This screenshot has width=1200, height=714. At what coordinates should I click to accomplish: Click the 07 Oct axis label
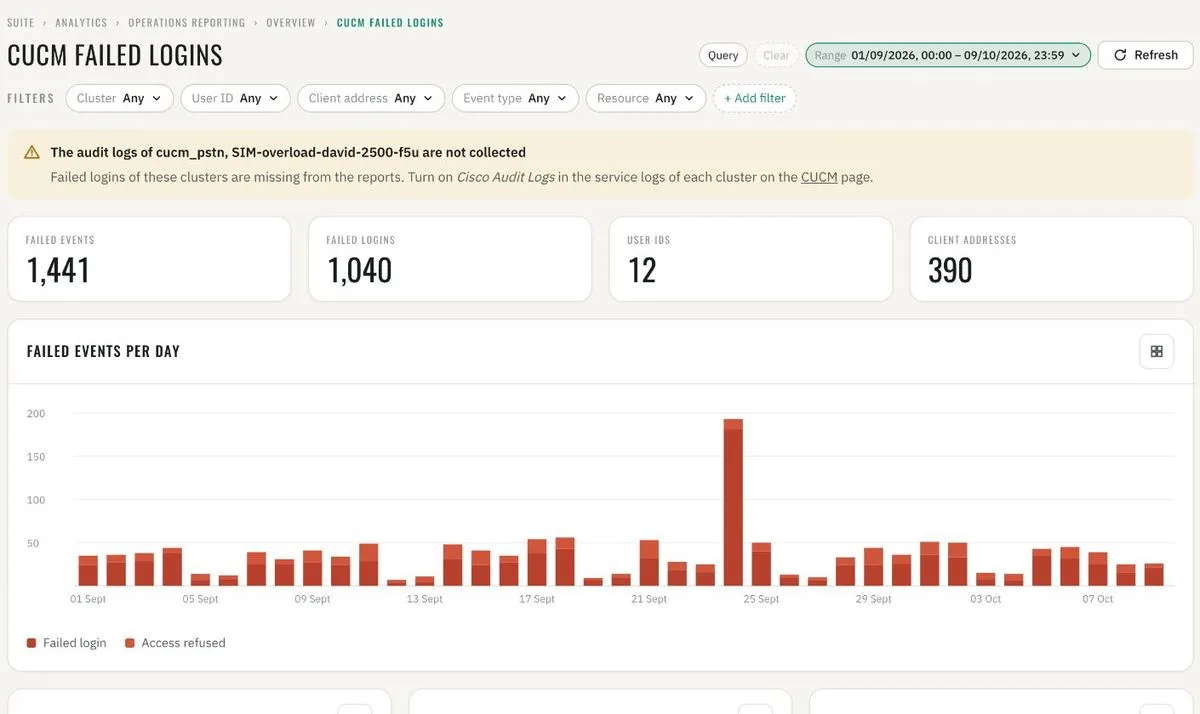pyautogui.click(x=1097, y=599)
